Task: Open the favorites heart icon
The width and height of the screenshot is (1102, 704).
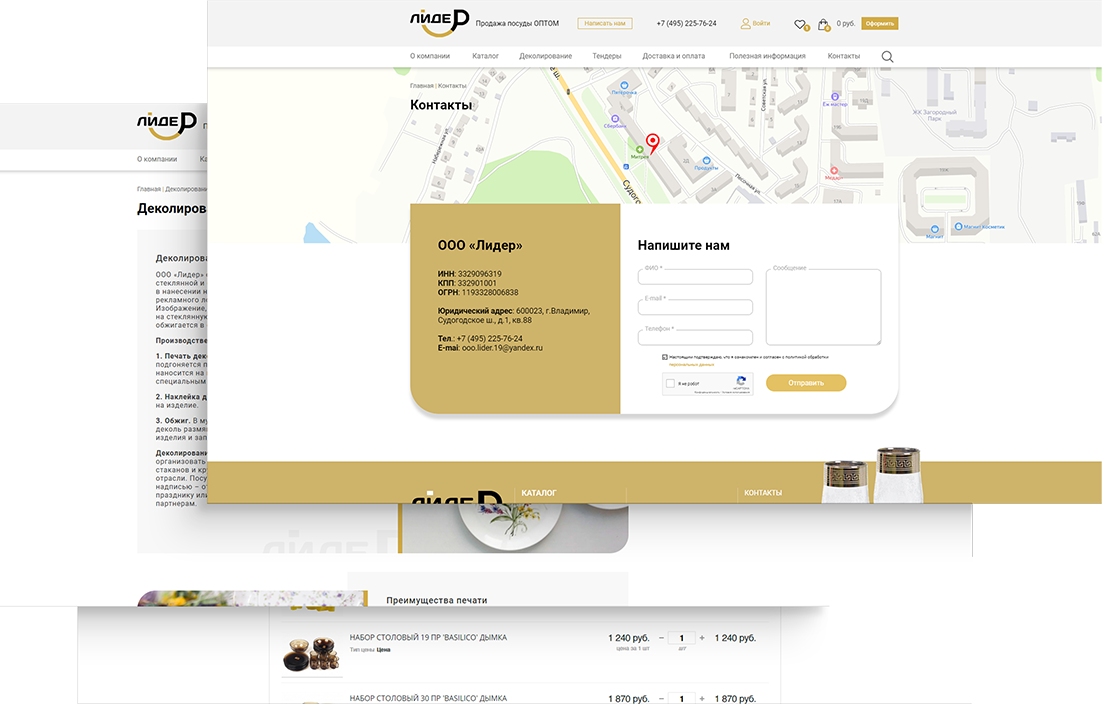Action: coord(800,24)
